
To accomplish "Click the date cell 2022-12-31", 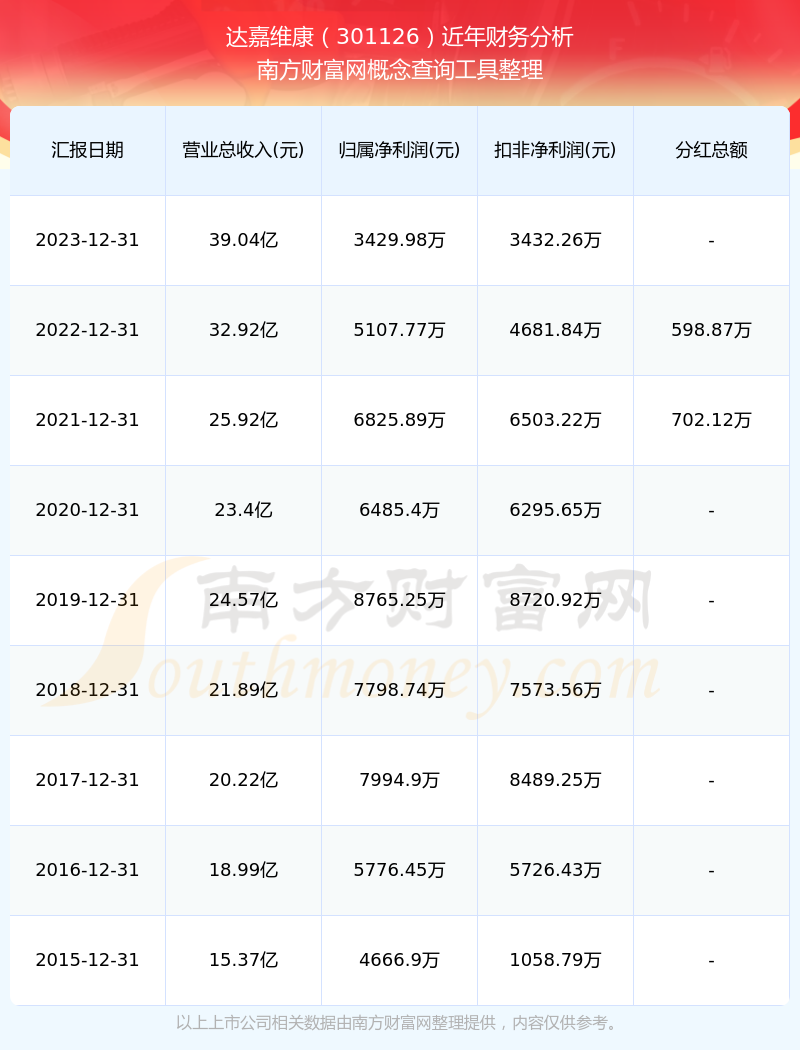I will pos(88,330).
